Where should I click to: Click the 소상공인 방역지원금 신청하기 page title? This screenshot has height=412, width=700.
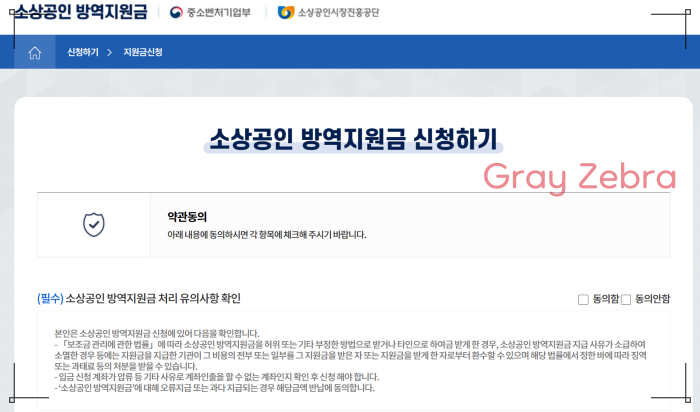[x=353, y=139]
